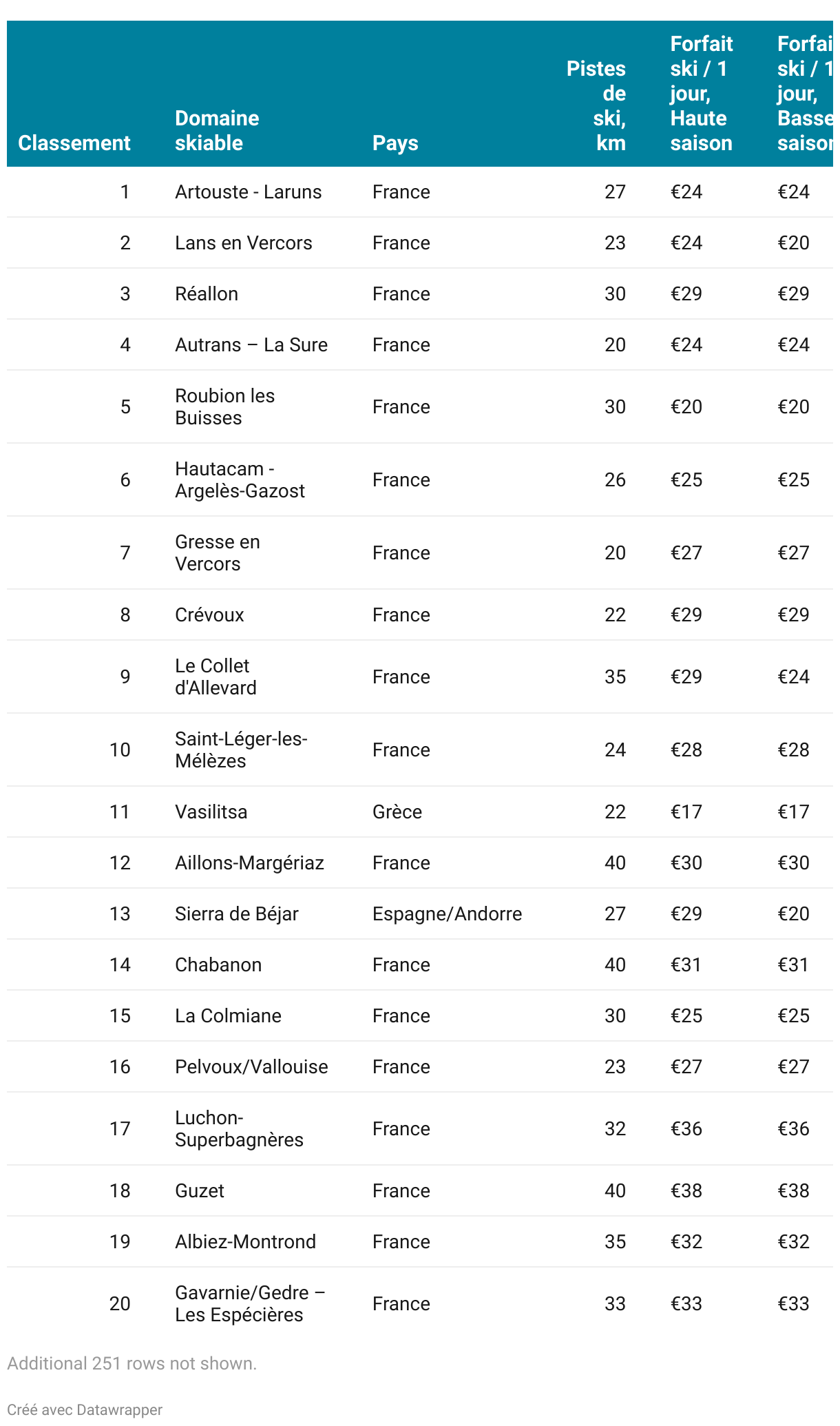Select the Espagne/Andorre country cell
Screen dimensions: 840x1426
tap(448, 913)
